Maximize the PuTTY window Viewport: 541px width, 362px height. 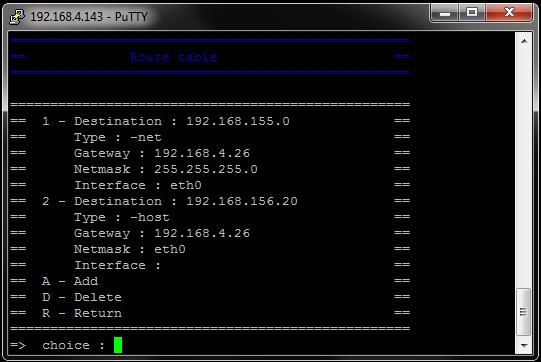click(472, 12)
